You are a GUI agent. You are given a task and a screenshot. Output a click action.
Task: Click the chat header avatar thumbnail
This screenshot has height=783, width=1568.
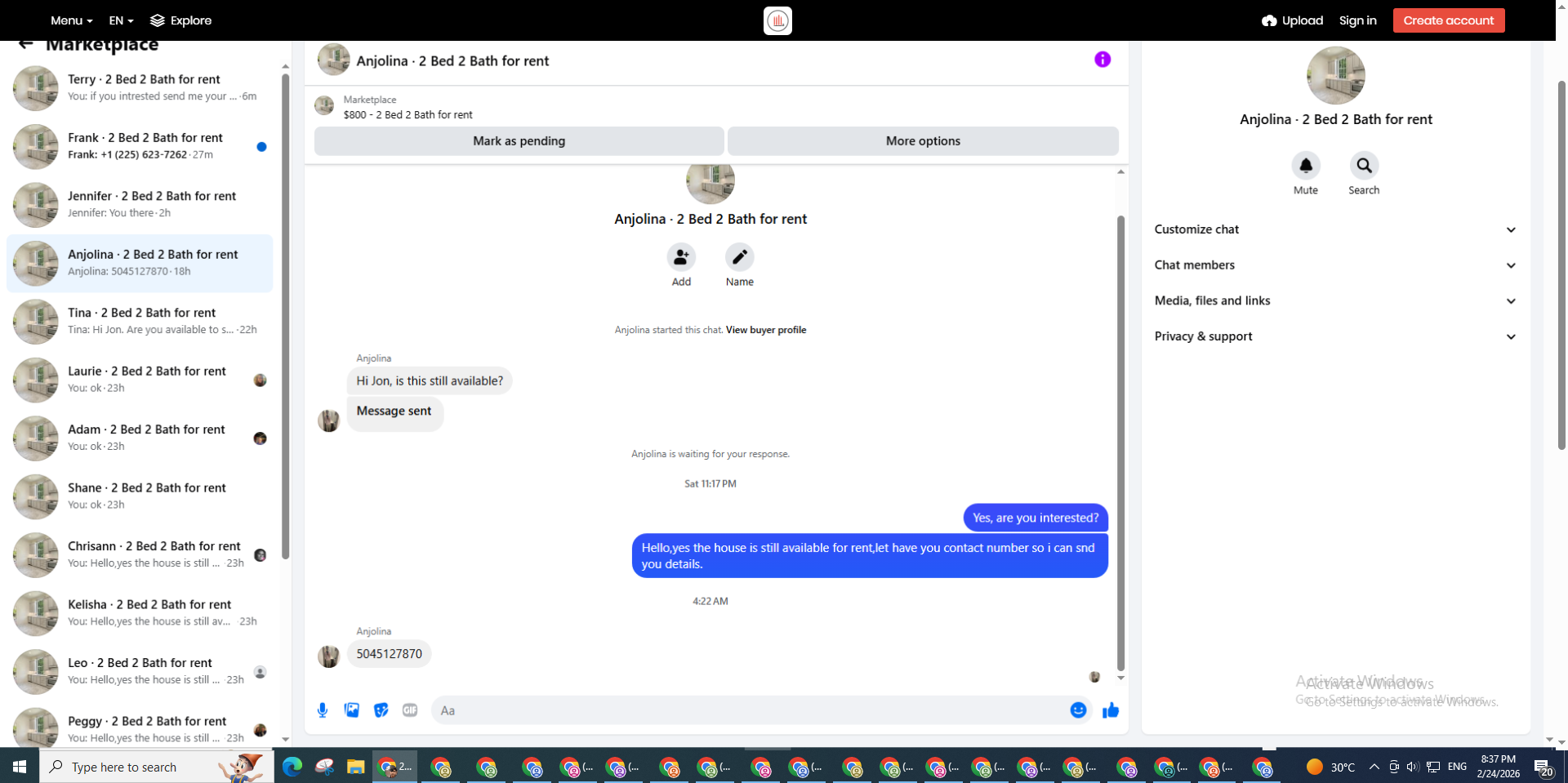coord(333,60)
